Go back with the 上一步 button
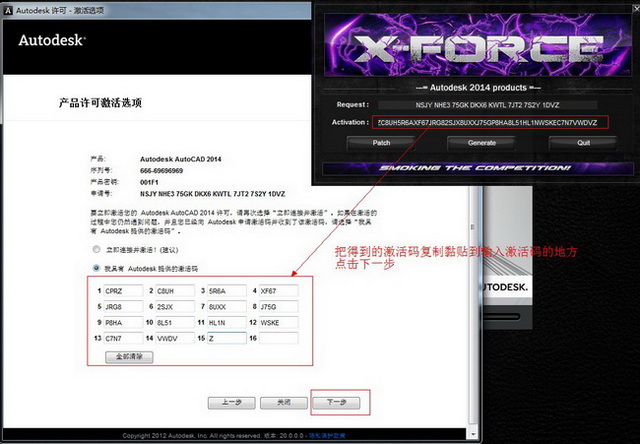The height and width of the screenshot is (444, 640). (225, 402)
